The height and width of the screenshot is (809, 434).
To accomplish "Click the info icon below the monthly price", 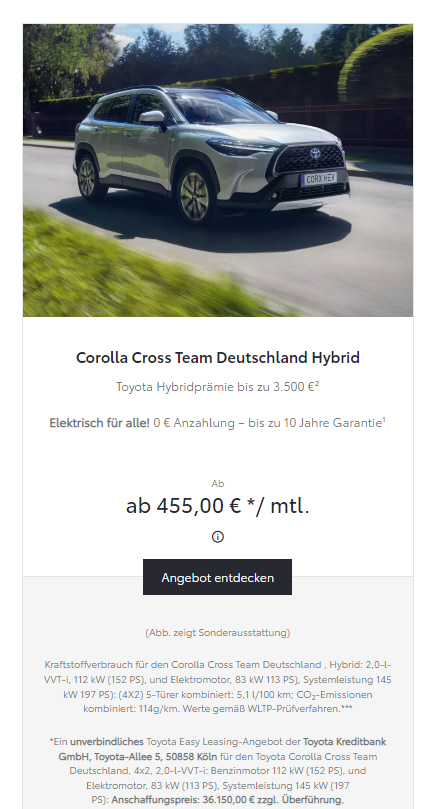I will pyautogui.click(x=218, y=537).
